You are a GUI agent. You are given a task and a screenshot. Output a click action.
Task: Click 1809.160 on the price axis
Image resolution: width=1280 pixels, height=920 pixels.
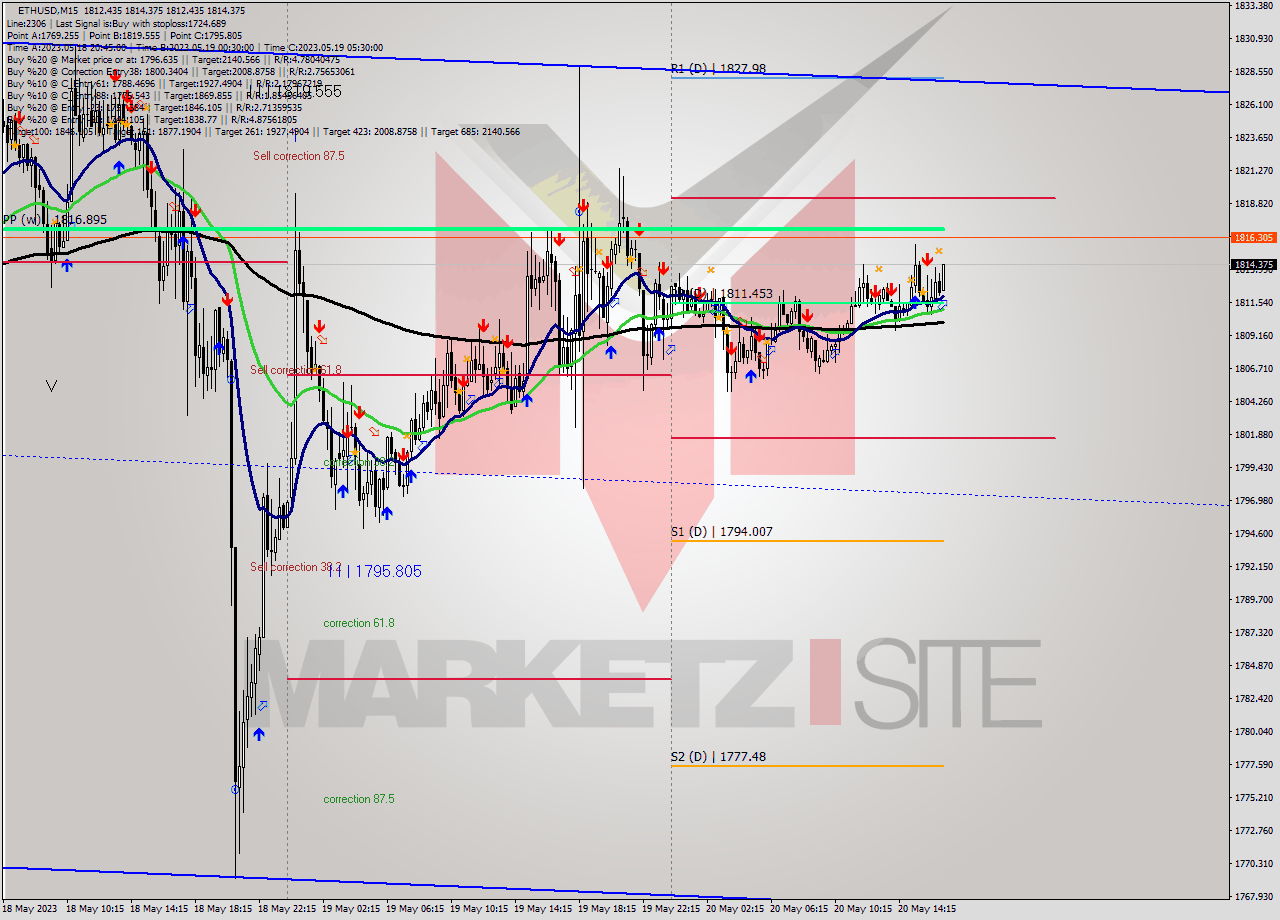pos(1253,335)
